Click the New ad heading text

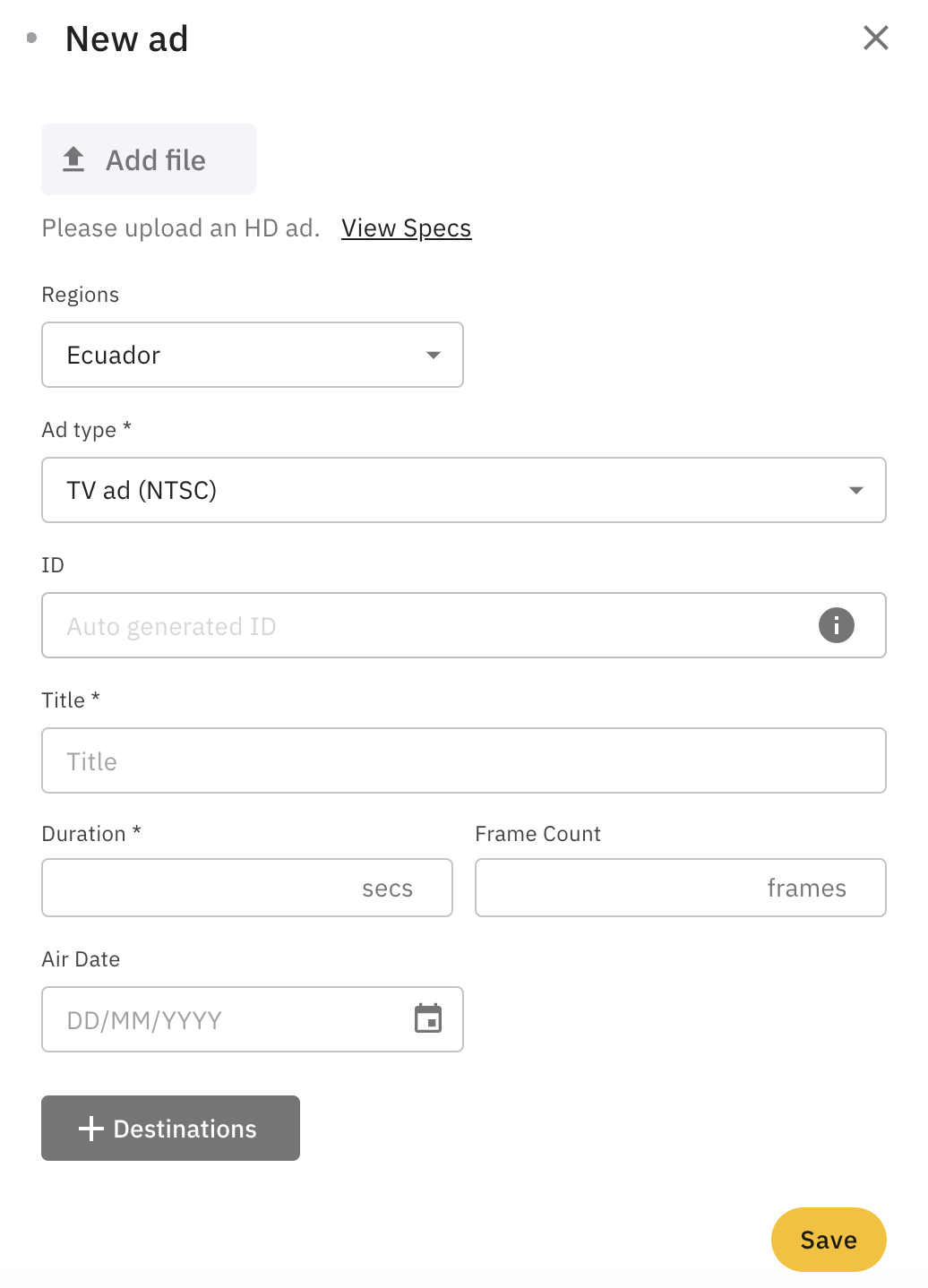[126, 39]
